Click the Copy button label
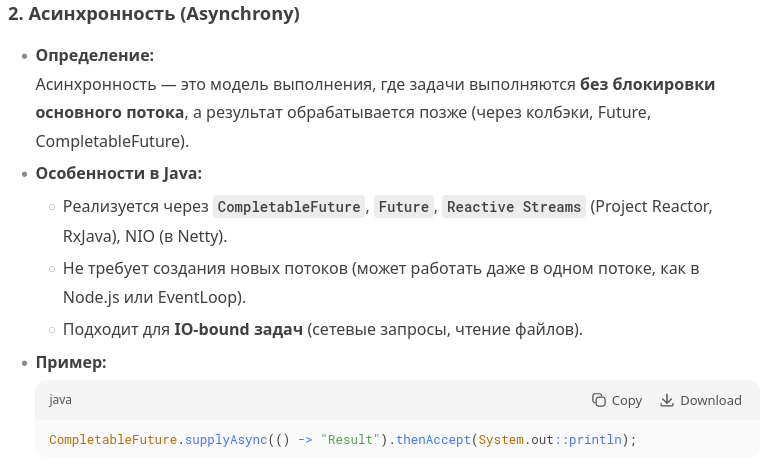 [x=626, y=401]
